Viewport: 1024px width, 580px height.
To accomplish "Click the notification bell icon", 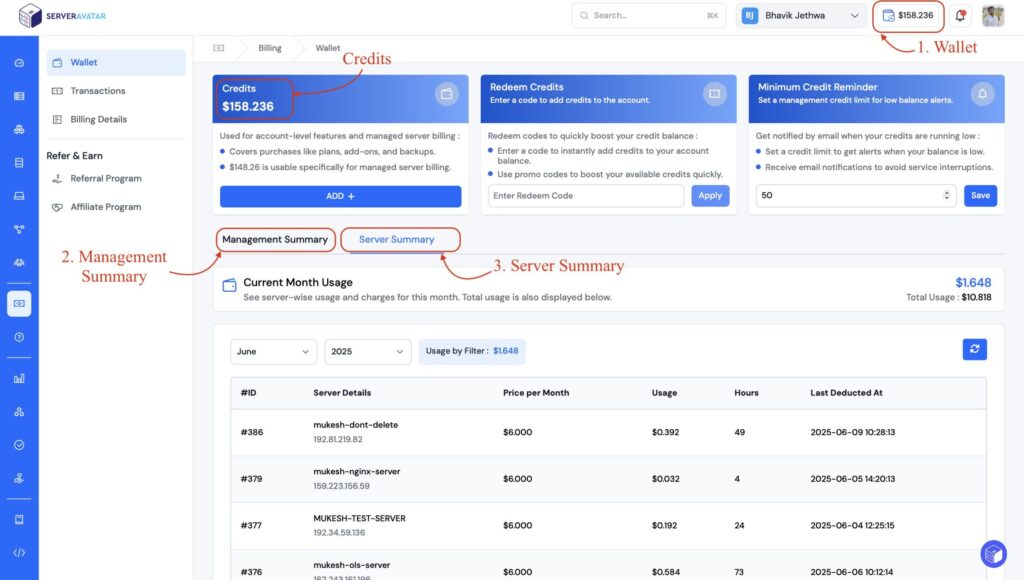I will (960, 16).
